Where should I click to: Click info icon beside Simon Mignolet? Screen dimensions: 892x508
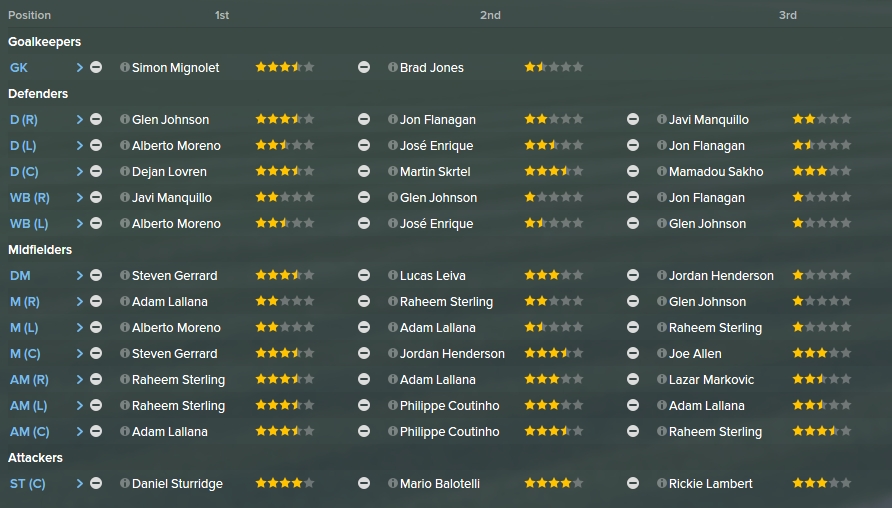124,67
